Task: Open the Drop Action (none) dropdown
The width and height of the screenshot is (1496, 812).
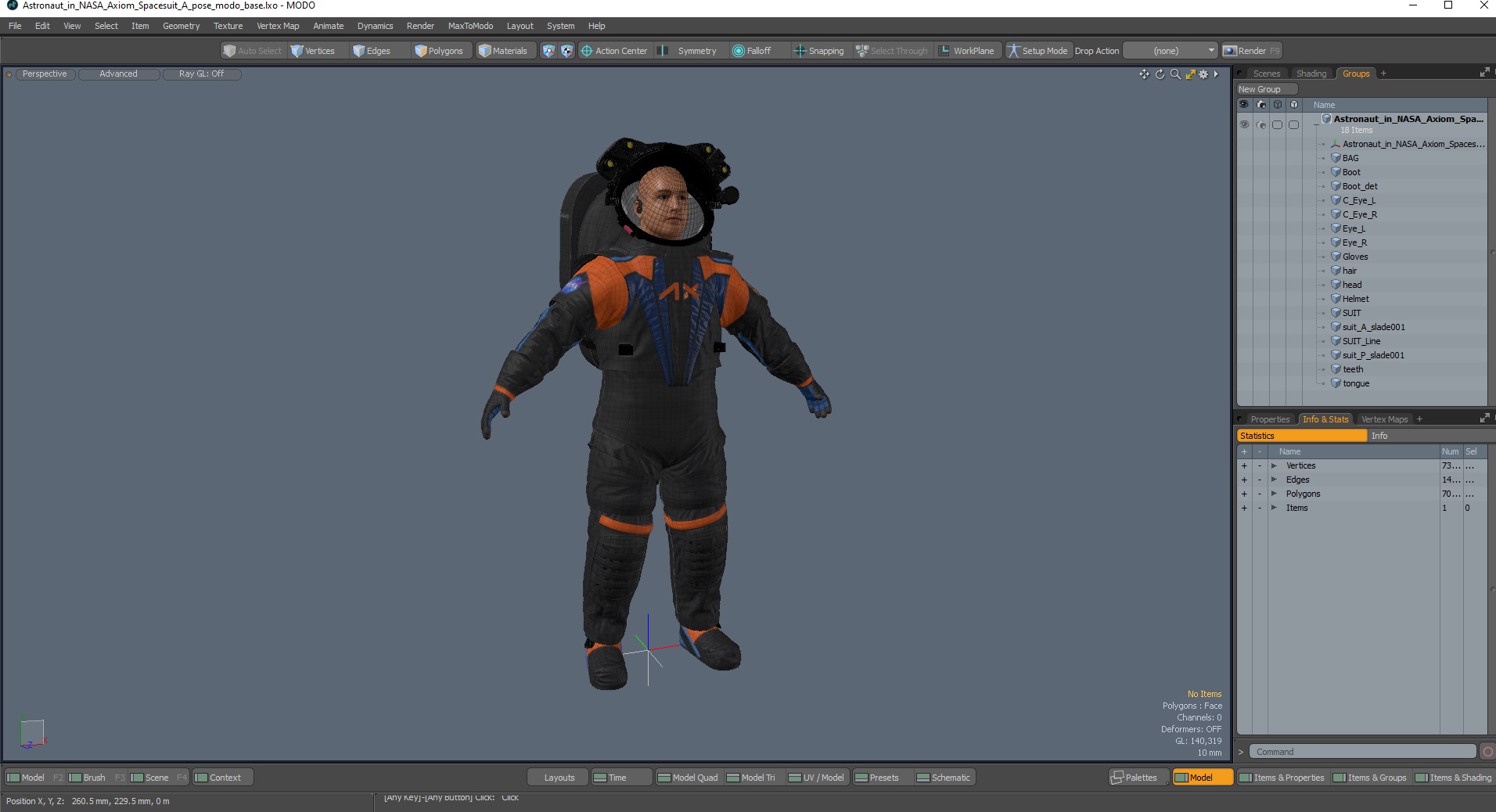Action: pyautogui.click(x=1171, y=51)
